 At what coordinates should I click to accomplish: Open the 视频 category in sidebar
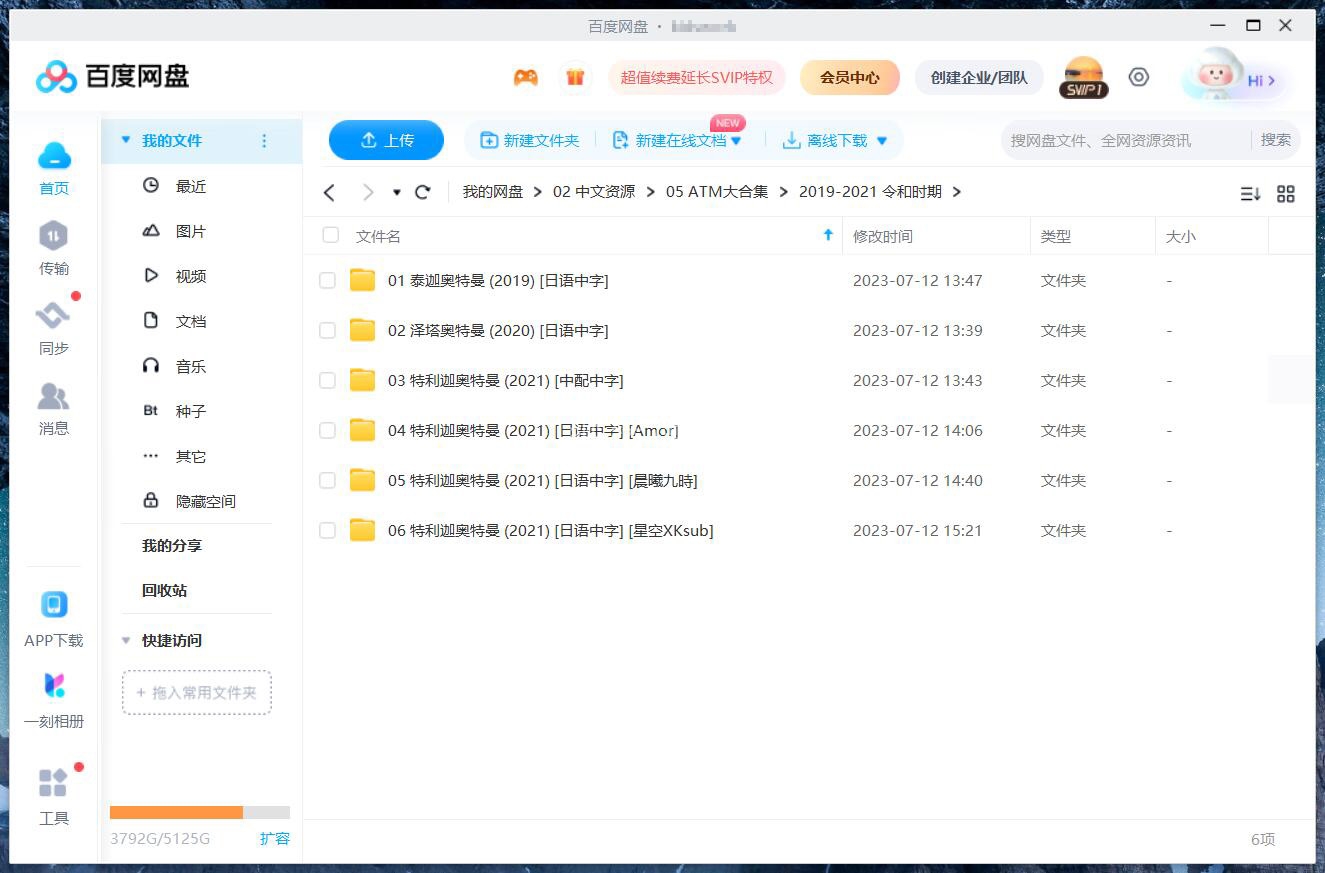pyautogui.click(x=190, y=276)
